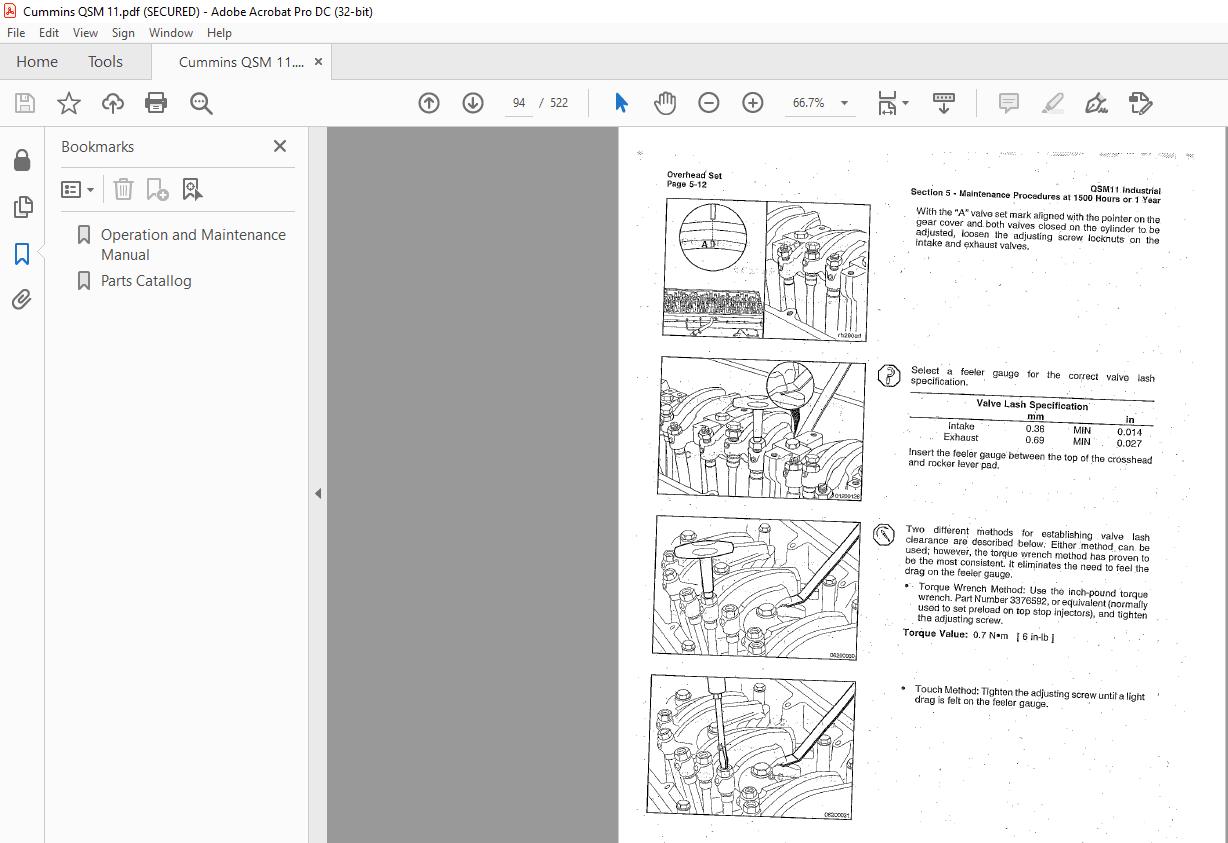Share the file via the cloud icon
The height and width of the screenshot is (843, 1228).
pos(112,103)
